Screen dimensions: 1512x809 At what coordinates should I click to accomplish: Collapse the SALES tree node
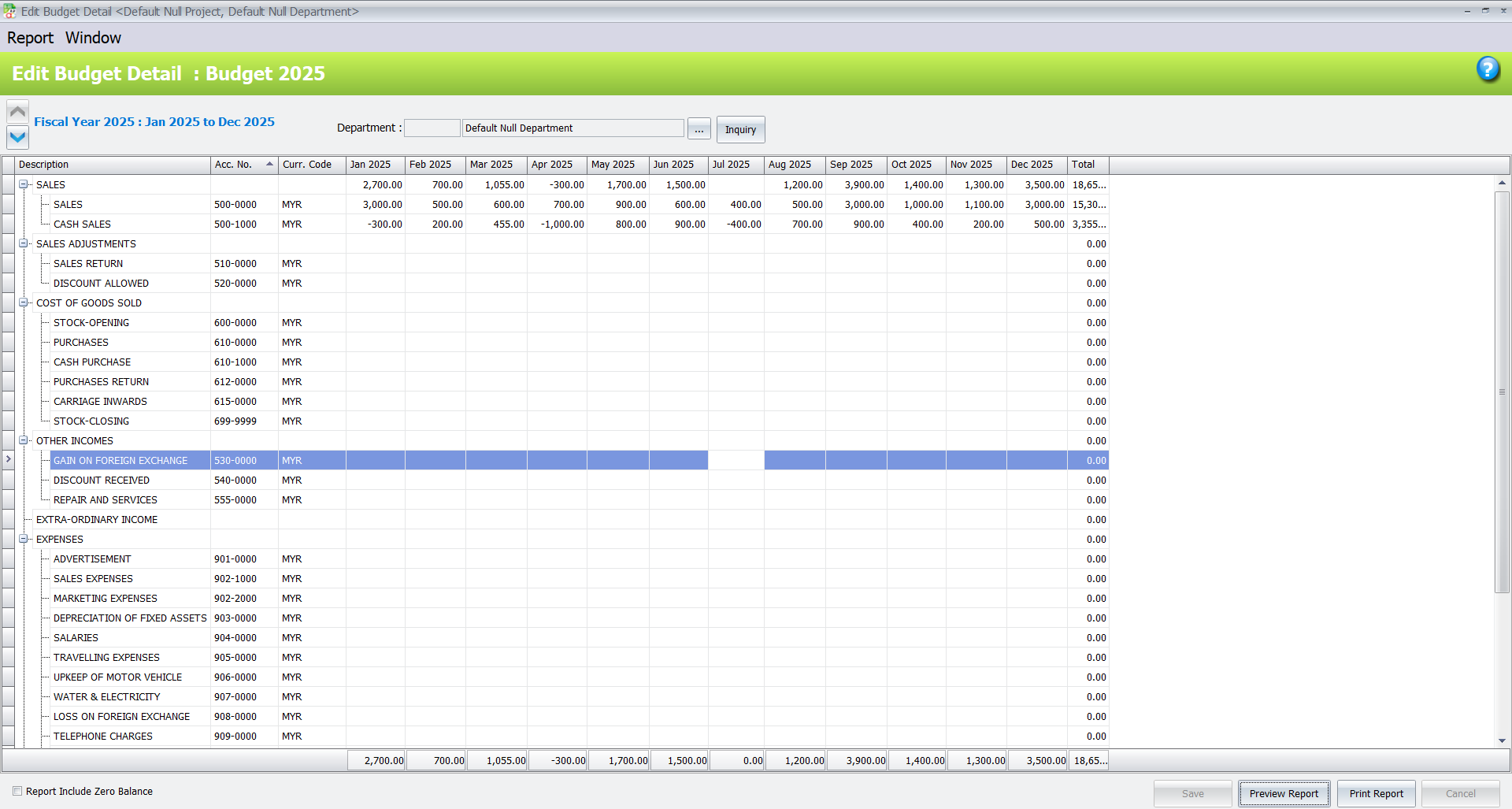[24, 184]
